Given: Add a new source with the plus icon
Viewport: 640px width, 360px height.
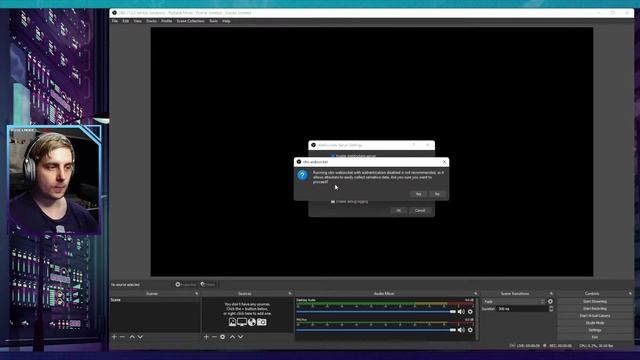Looking at the screenshot, I should 206,337.
